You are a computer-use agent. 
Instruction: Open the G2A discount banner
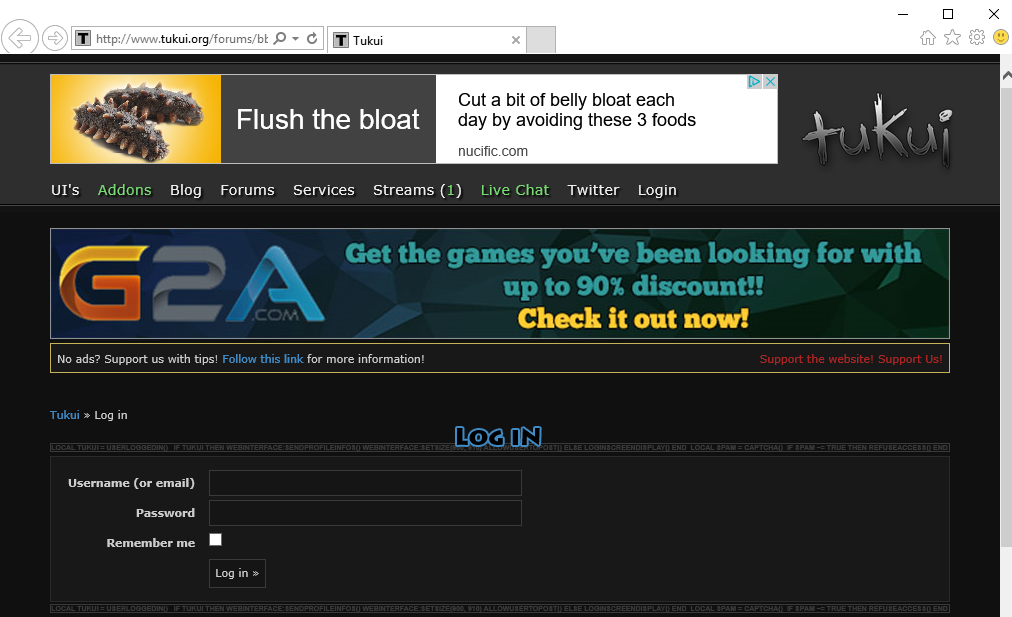click(500, 284)
